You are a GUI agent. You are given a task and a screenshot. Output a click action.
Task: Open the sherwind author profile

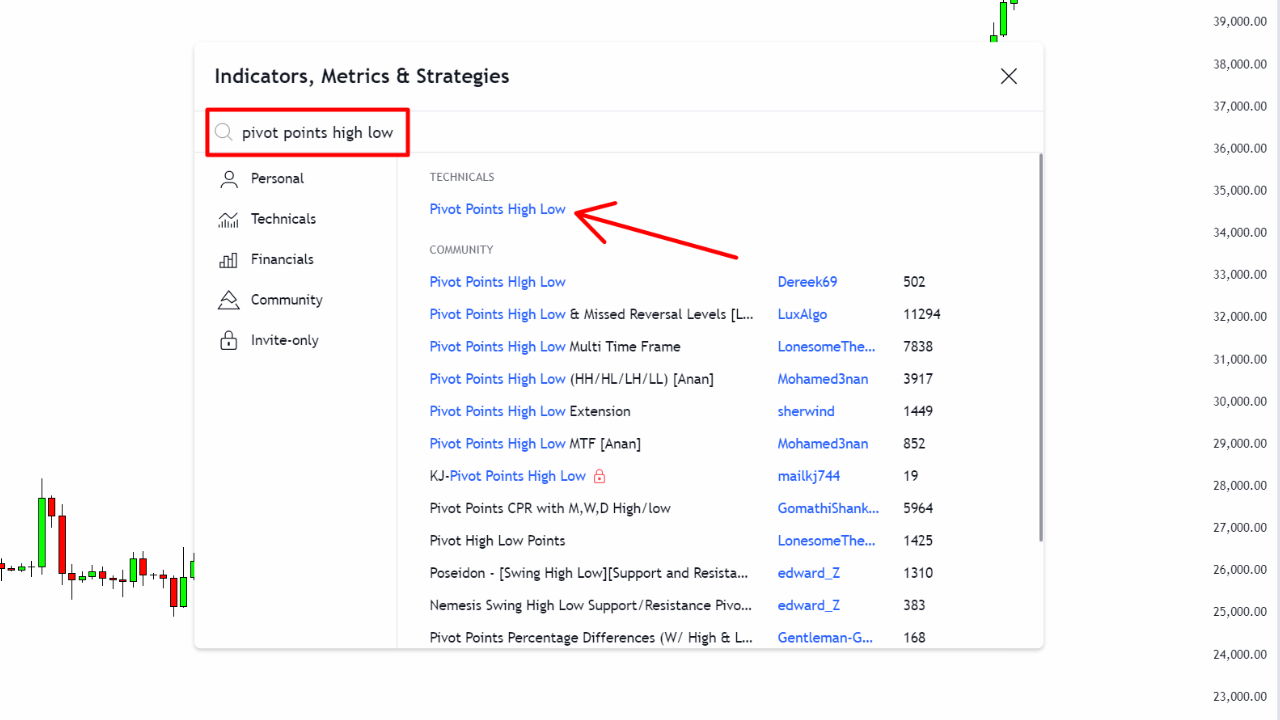tap(806, 411)
